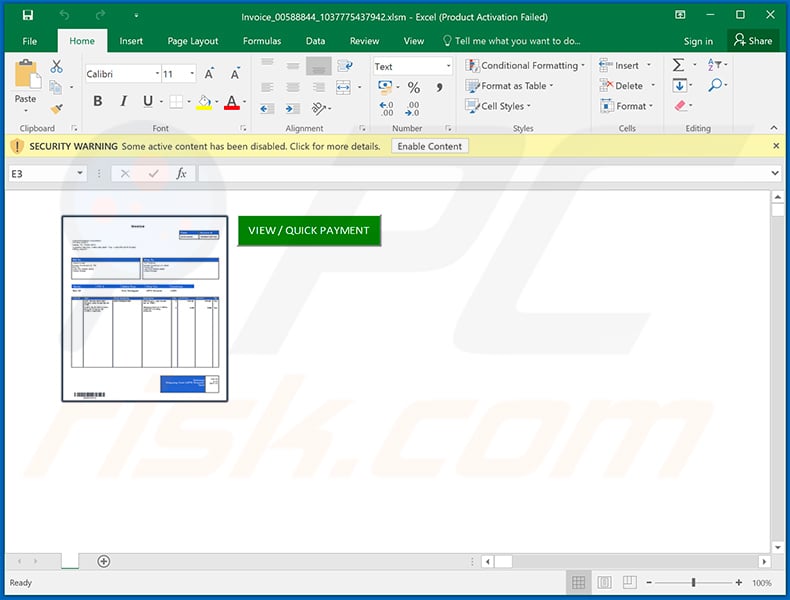Apply Percent style
This screenshot has height=600, width=790.
(414, 88)
